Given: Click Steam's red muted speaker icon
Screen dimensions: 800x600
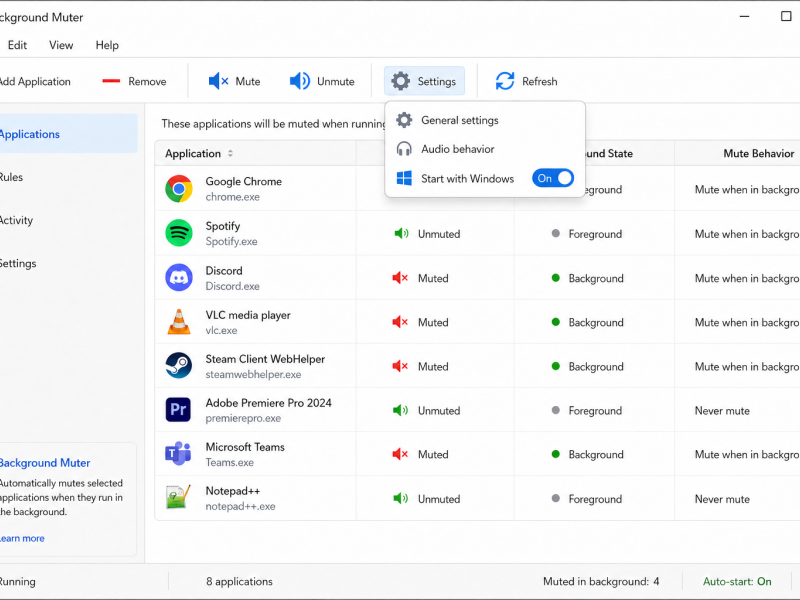Looking at the screenshot, I should click(x=400, y=366).
